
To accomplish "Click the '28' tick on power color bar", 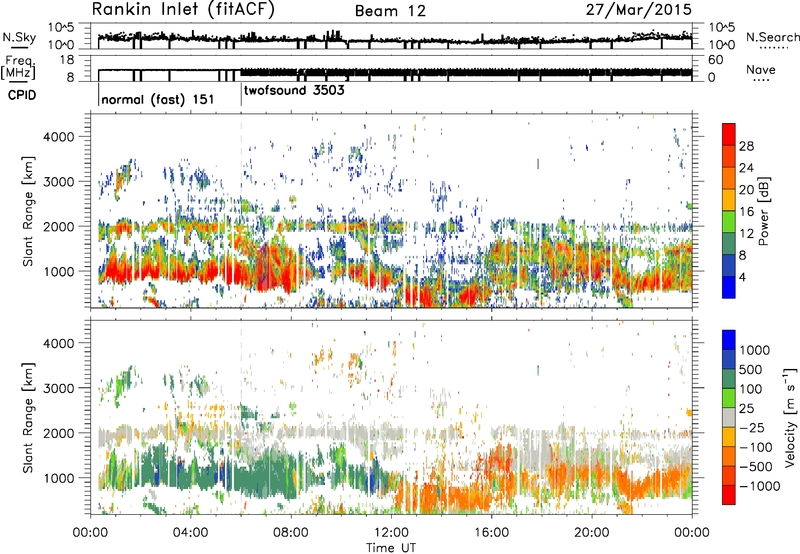I will (x=746, y=146).
